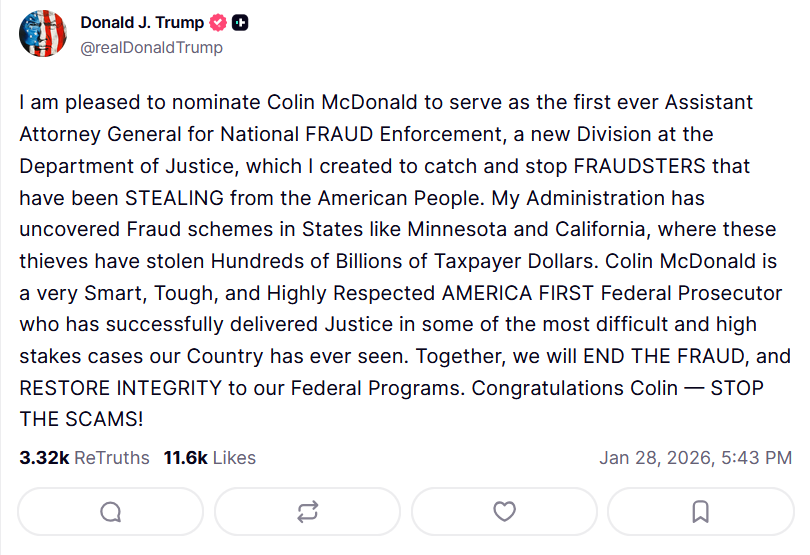The image size is (810, 555).
Task: Open the reply speech bubble icon
Action: [111, 512]
